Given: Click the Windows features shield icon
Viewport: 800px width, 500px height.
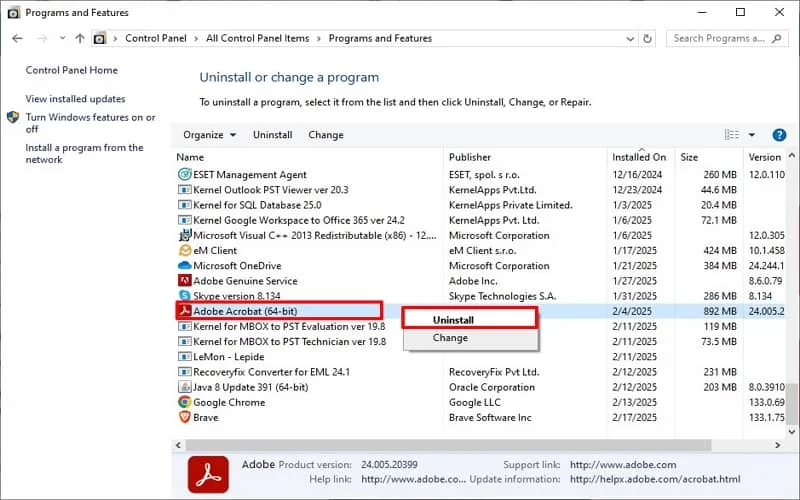Looking at the screenshot, I should coord(13,117).
